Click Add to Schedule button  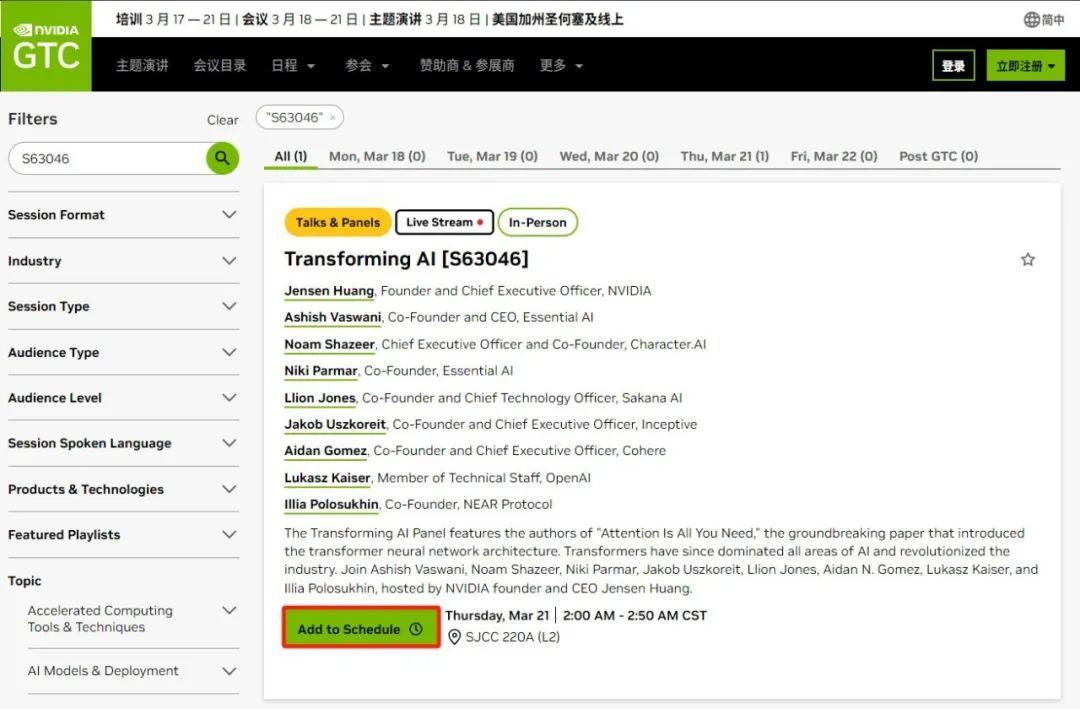[x=360, y=628]
